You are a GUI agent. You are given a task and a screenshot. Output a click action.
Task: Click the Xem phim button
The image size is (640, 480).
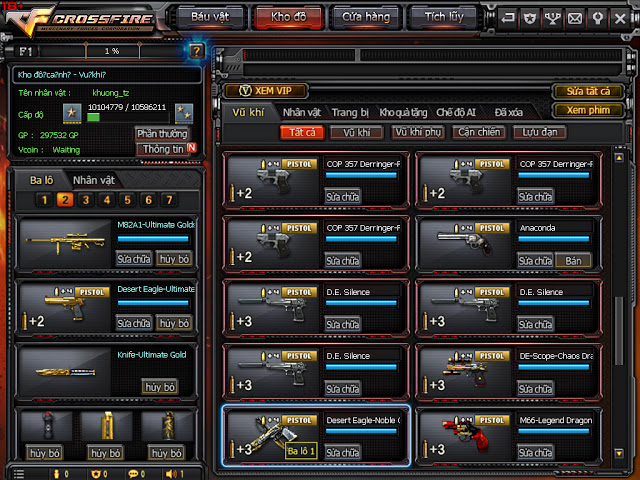(588, 110)
